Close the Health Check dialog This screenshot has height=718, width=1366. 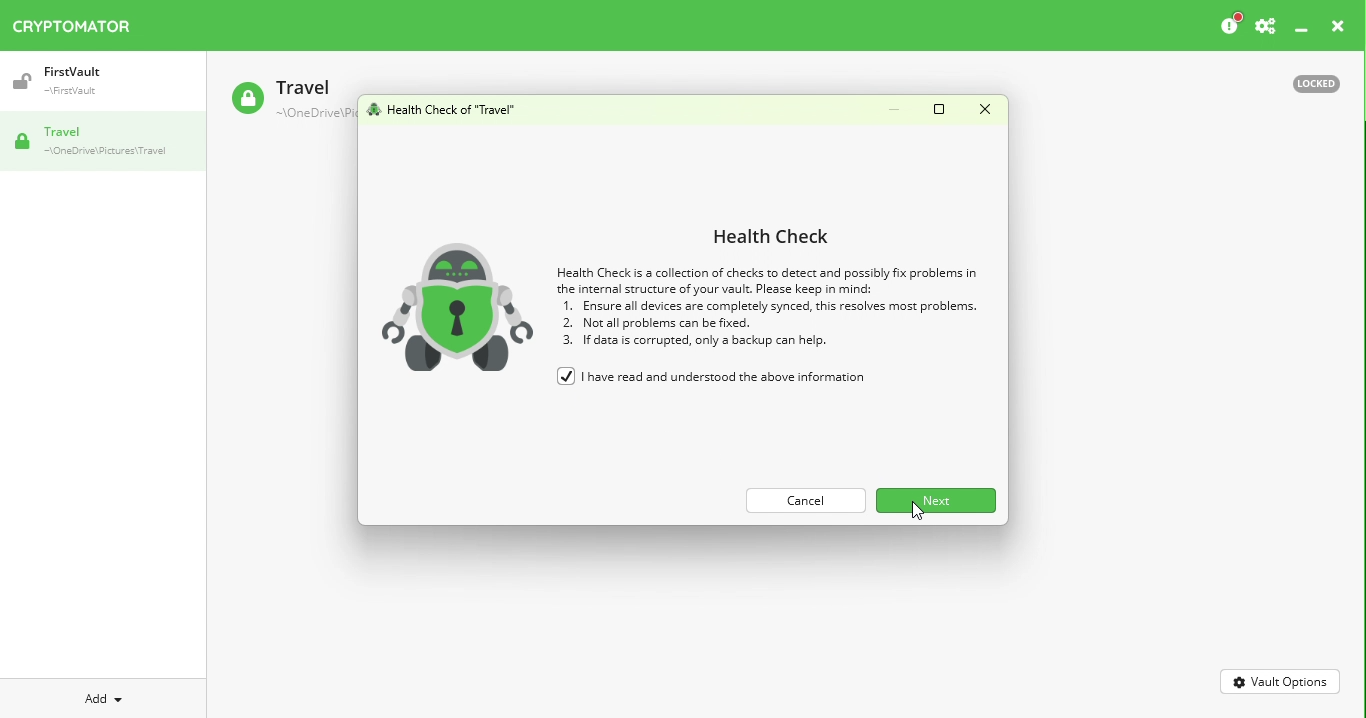point(986,110)
